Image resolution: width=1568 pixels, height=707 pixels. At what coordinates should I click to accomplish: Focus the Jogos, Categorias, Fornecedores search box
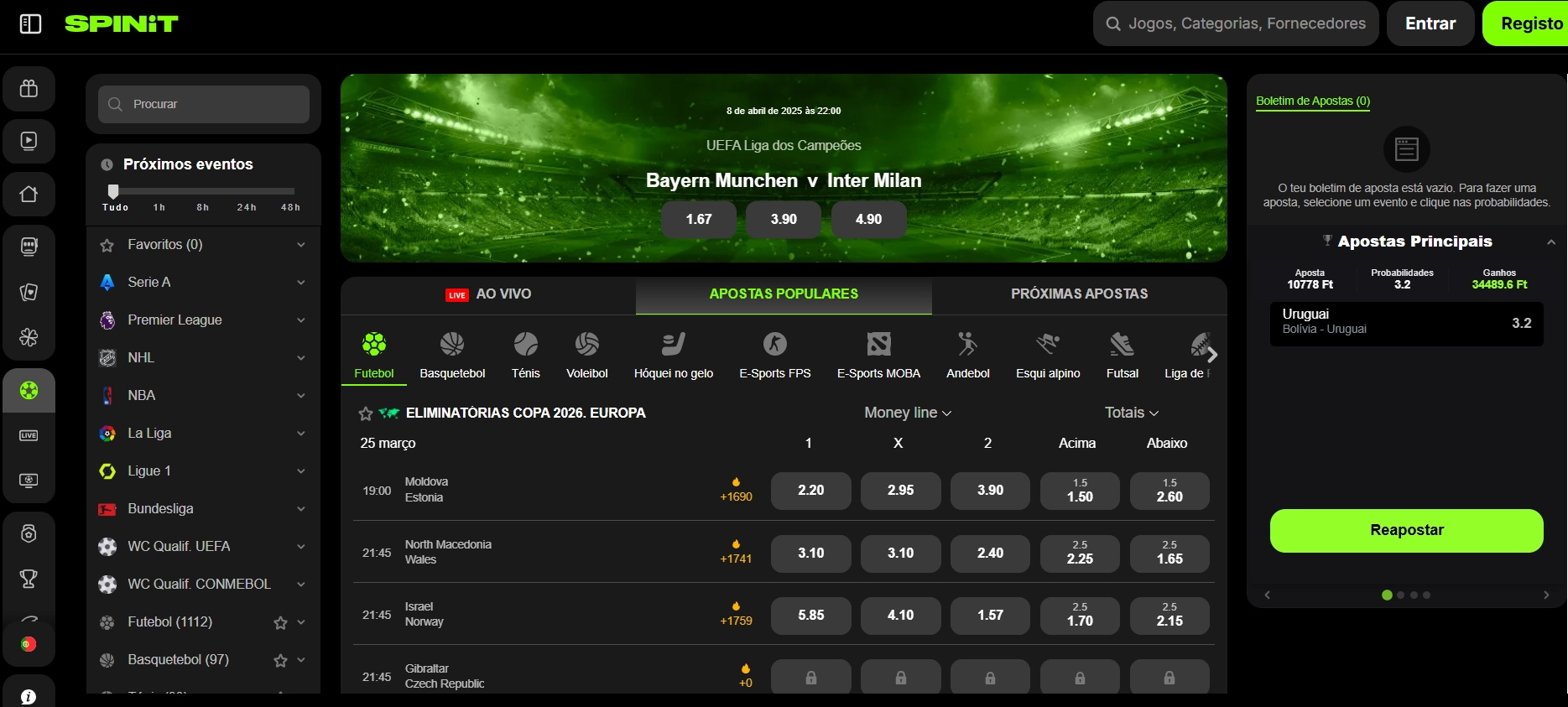tap(1236, 23)
